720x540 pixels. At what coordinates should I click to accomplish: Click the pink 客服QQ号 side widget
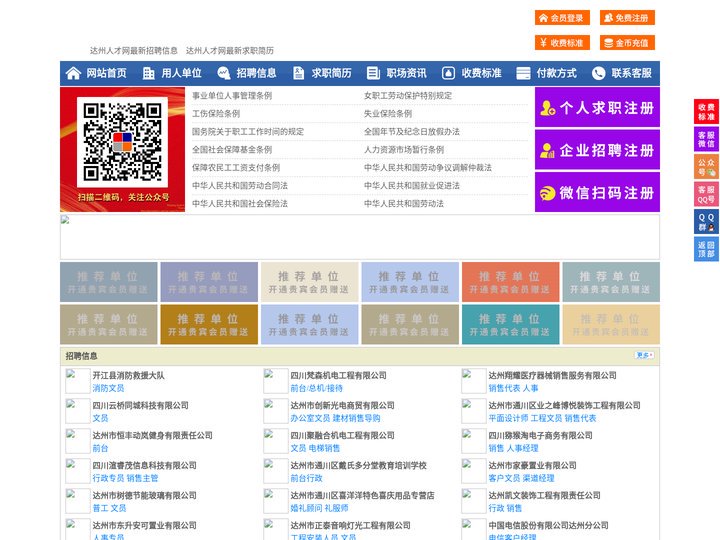(706, 194)
